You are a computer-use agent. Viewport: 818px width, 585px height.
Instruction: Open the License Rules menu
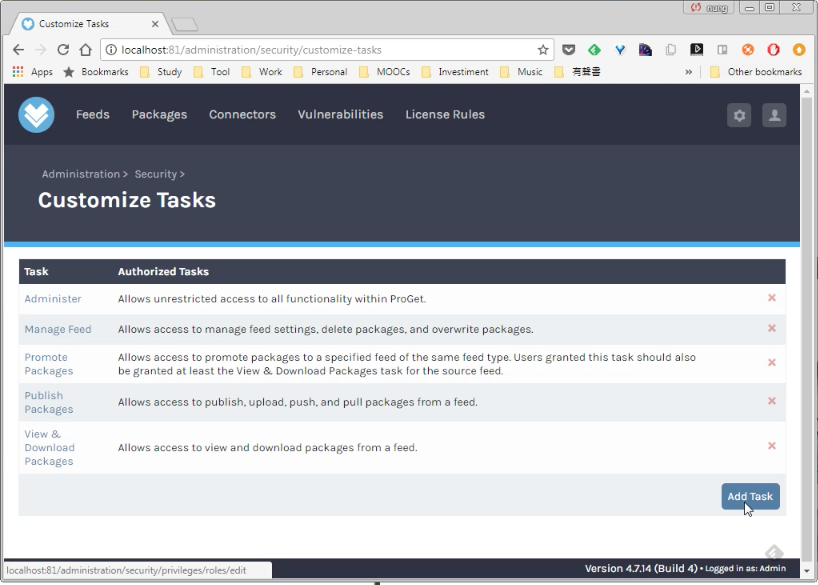point(445,114)
